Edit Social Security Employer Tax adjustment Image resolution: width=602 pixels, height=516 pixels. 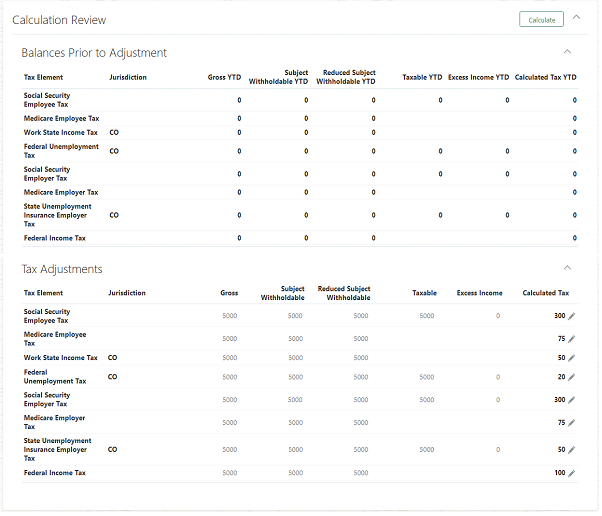click(x=572, y=400)
